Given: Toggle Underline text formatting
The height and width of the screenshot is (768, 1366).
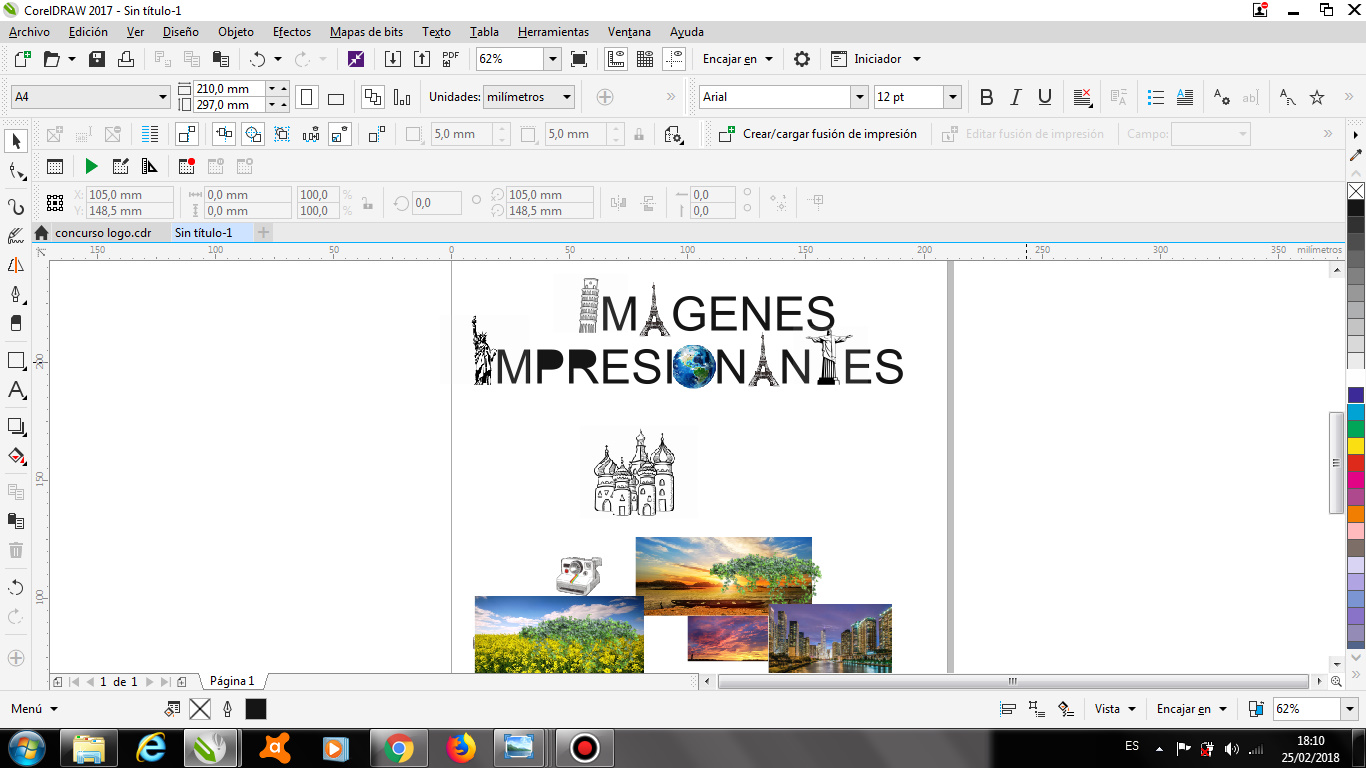Looking at the screenshot, I should (1045, 97).
